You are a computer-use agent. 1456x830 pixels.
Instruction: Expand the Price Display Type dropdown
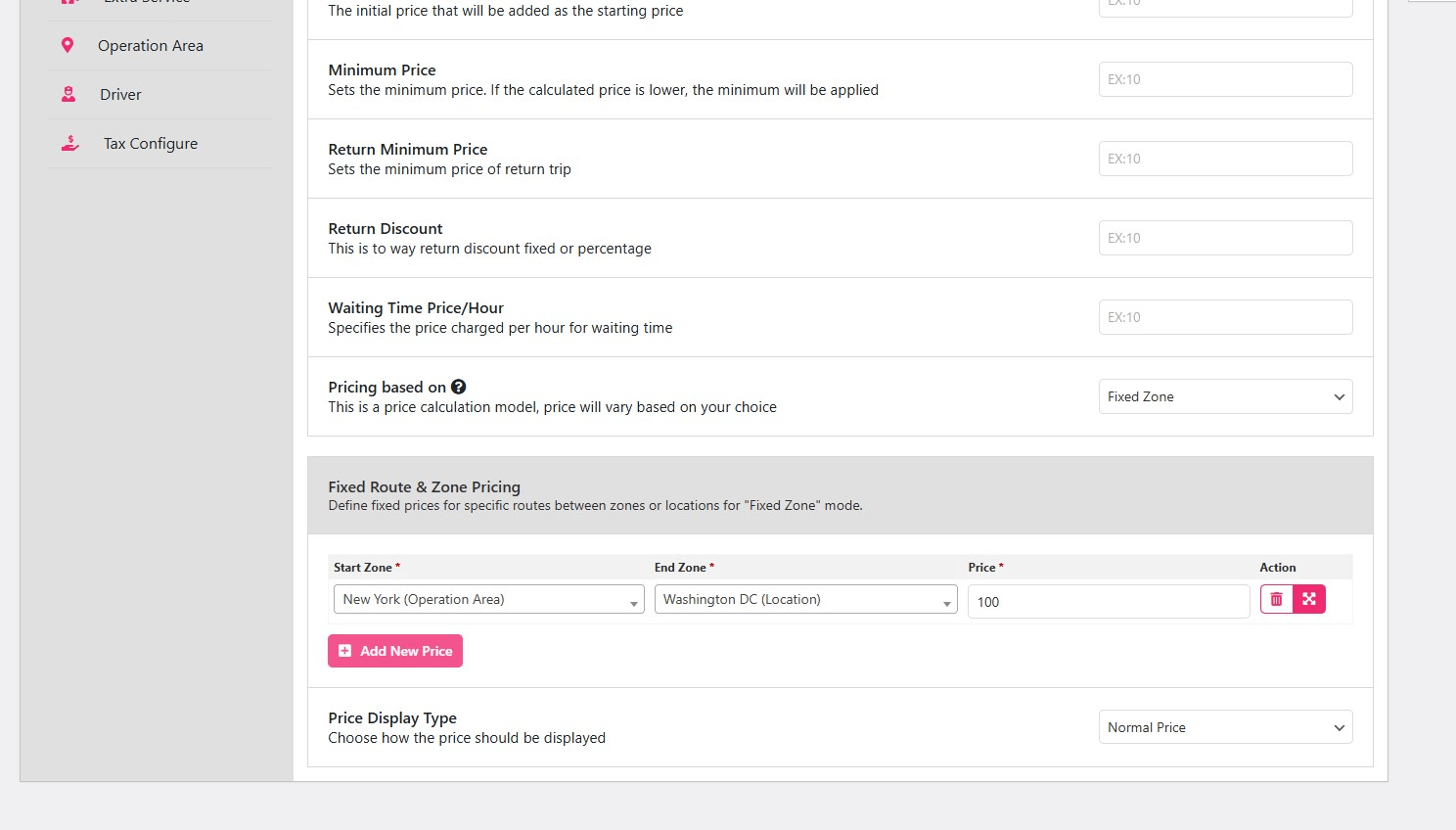(1225, 727)
